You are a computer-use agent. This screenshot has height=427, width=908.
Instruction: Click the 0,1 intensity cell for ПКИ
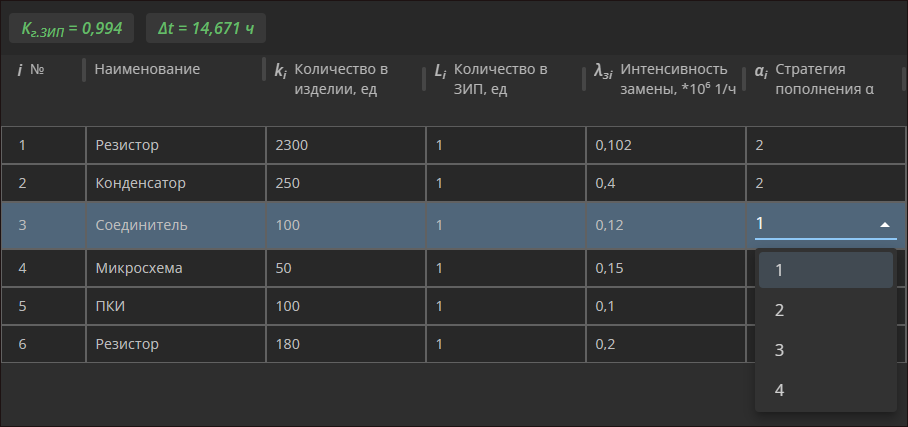click(x=666, y=306)
